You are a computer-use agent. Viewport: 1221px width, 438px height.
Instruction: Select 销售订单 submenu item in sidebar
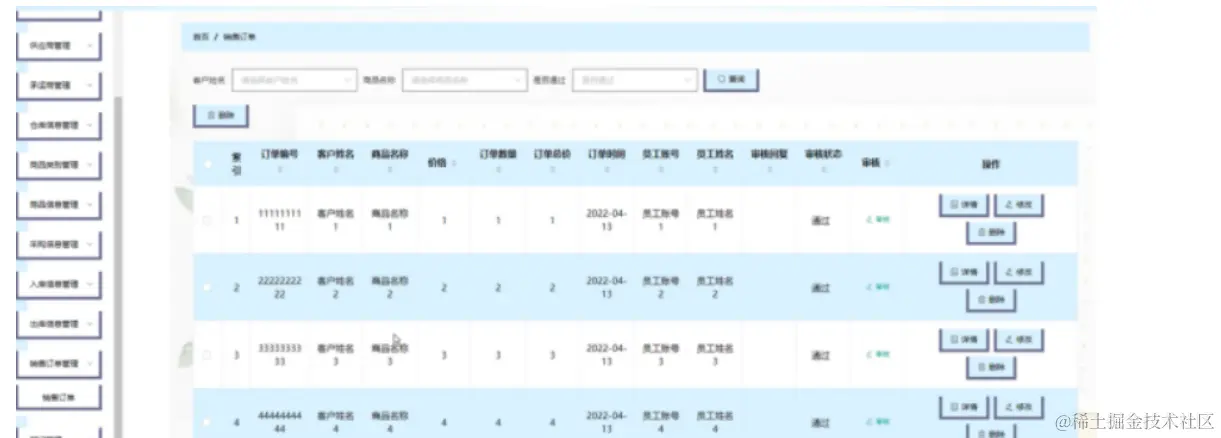click(60, 397)
